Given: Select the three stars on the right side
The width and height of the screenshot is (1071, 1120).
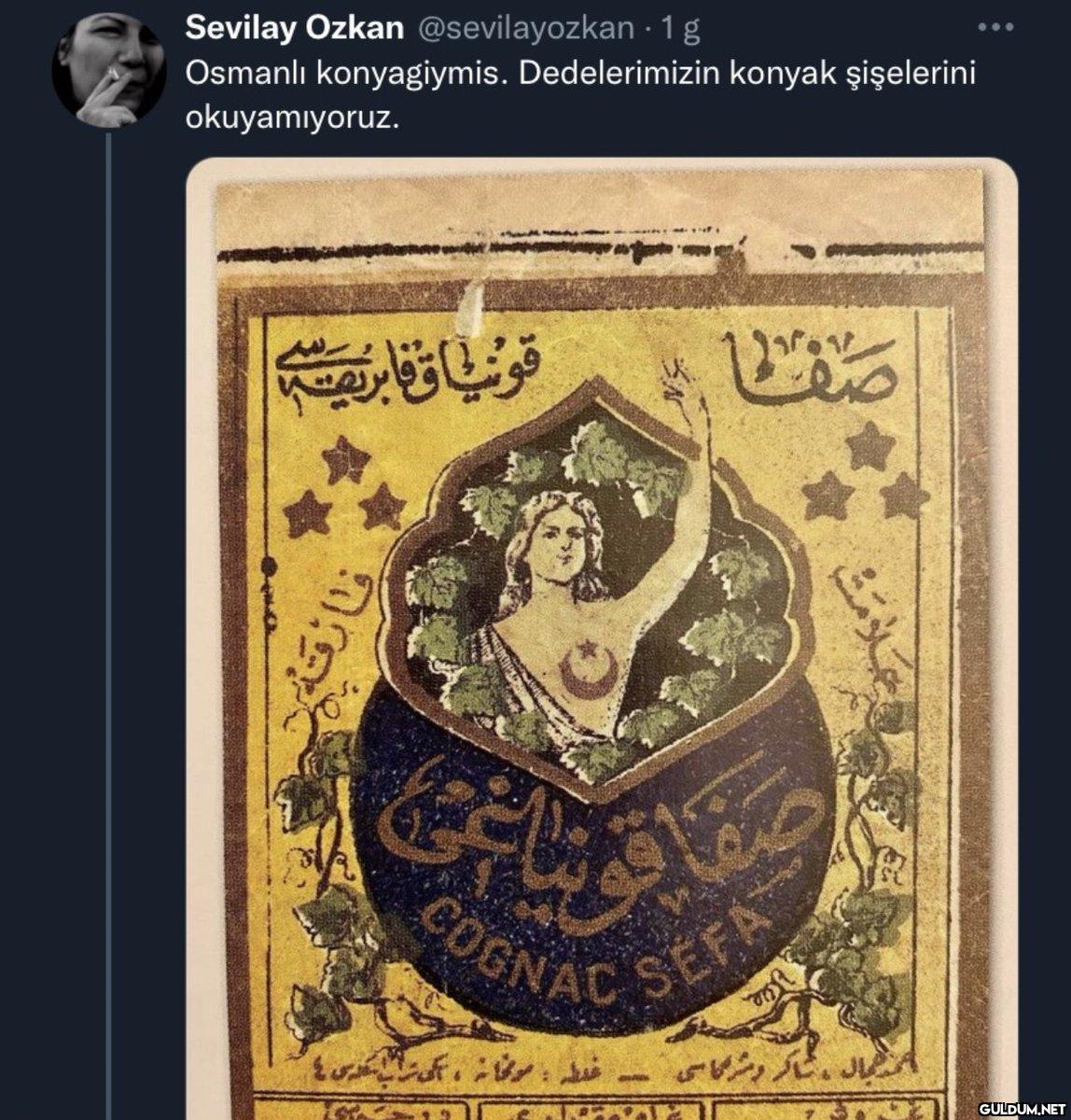Looking at the screenshot, I should (x=866, y=471).
